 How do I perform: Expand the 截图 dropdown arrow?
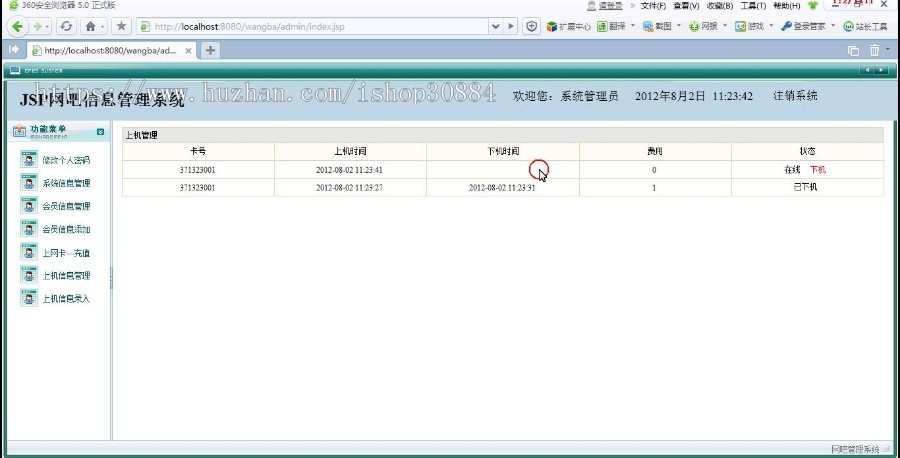point(678,26)
